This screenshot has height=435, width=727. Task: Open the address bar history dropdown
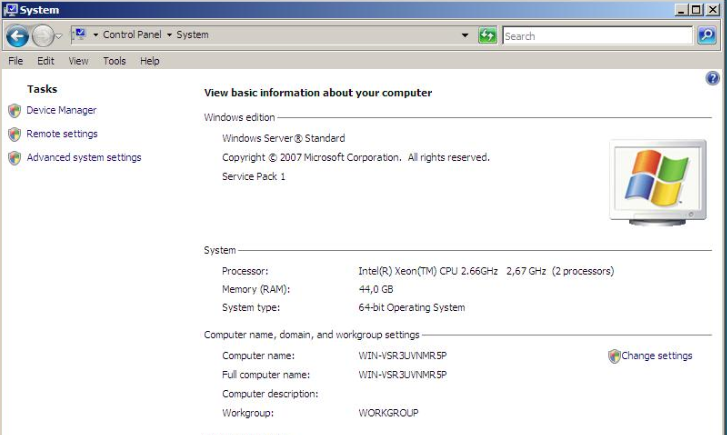point(465,35)
